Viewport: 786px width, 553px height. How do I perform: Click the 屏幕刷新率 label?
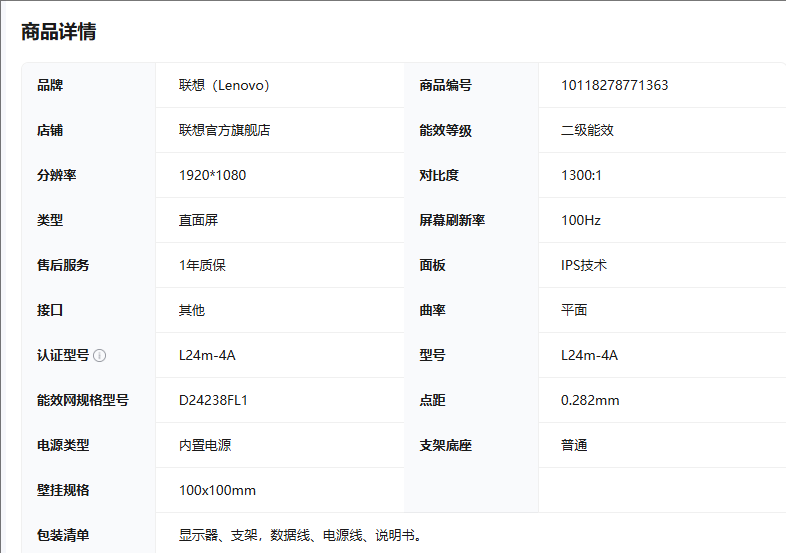pos(452,220)
